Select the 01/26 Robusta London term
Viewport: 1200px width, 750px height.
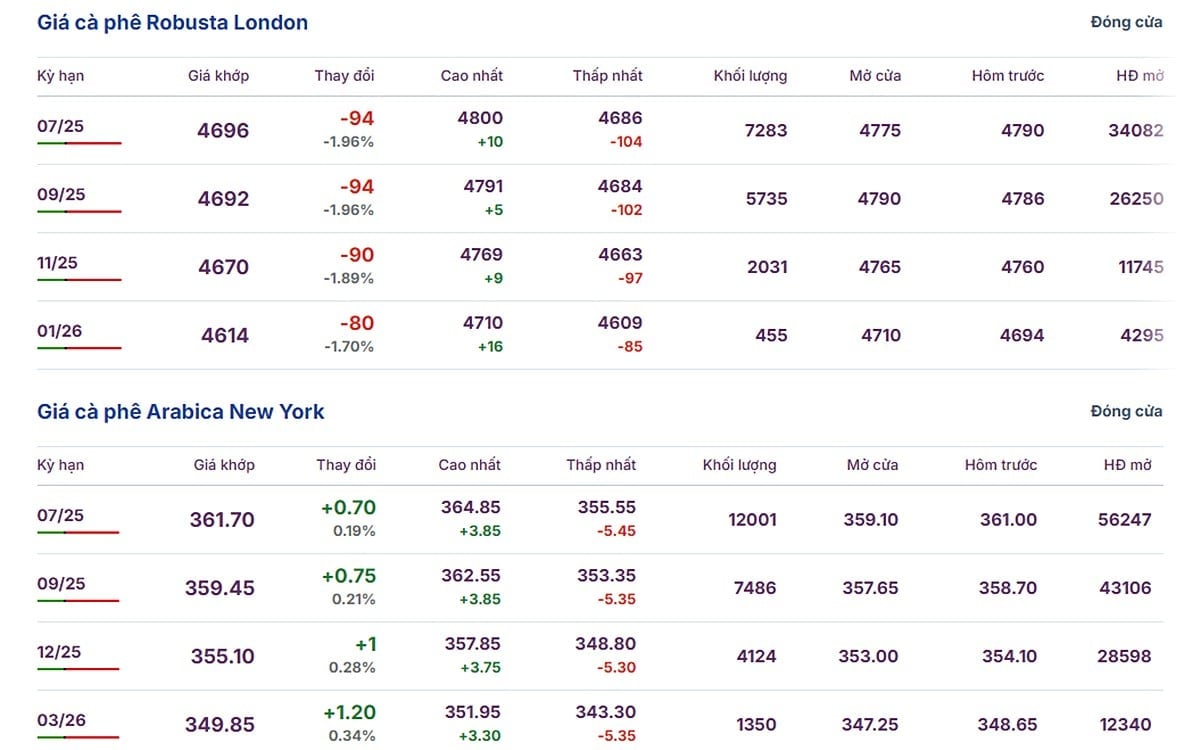pyautogui.click(x=61, y=331)
